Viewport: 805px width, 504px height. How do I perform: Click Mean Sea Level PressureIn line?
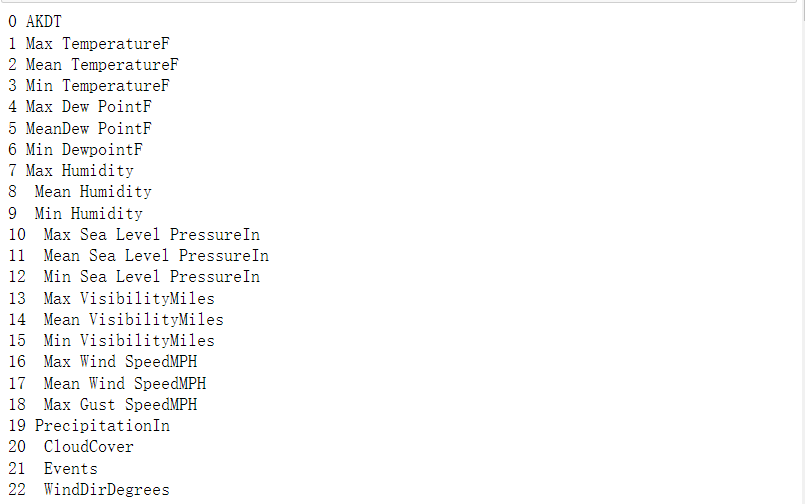tap(155, 255)
